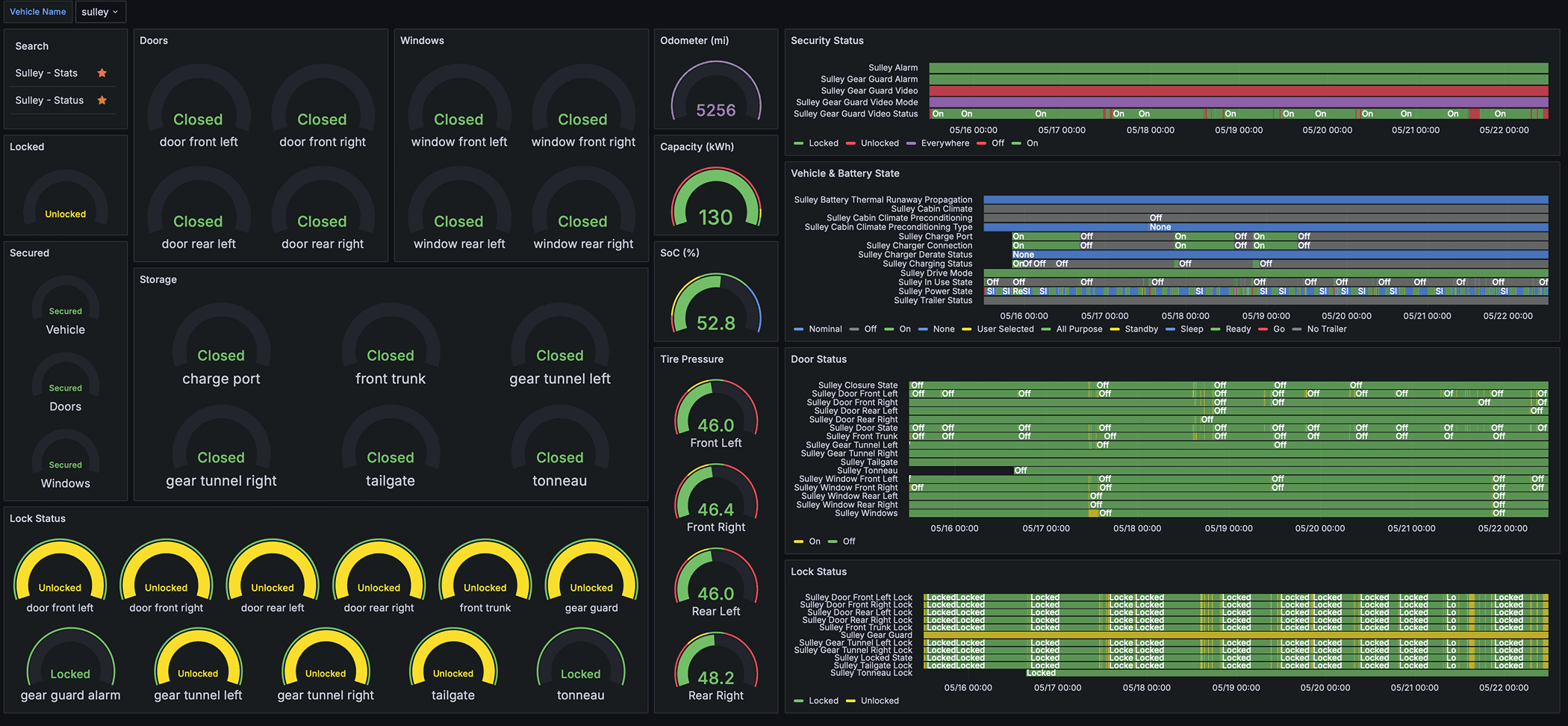Click the Sulley Power State timeline row

coord(1266,291)
